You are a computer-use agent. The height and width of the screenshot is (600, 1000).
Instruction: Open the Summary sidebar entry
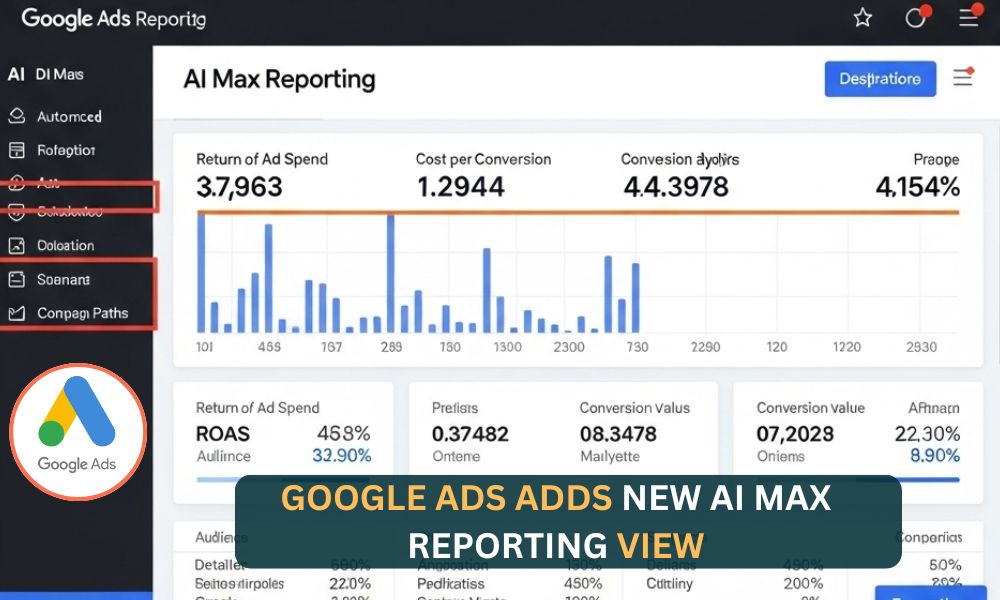pyautogui.click(x=62, y=280)
